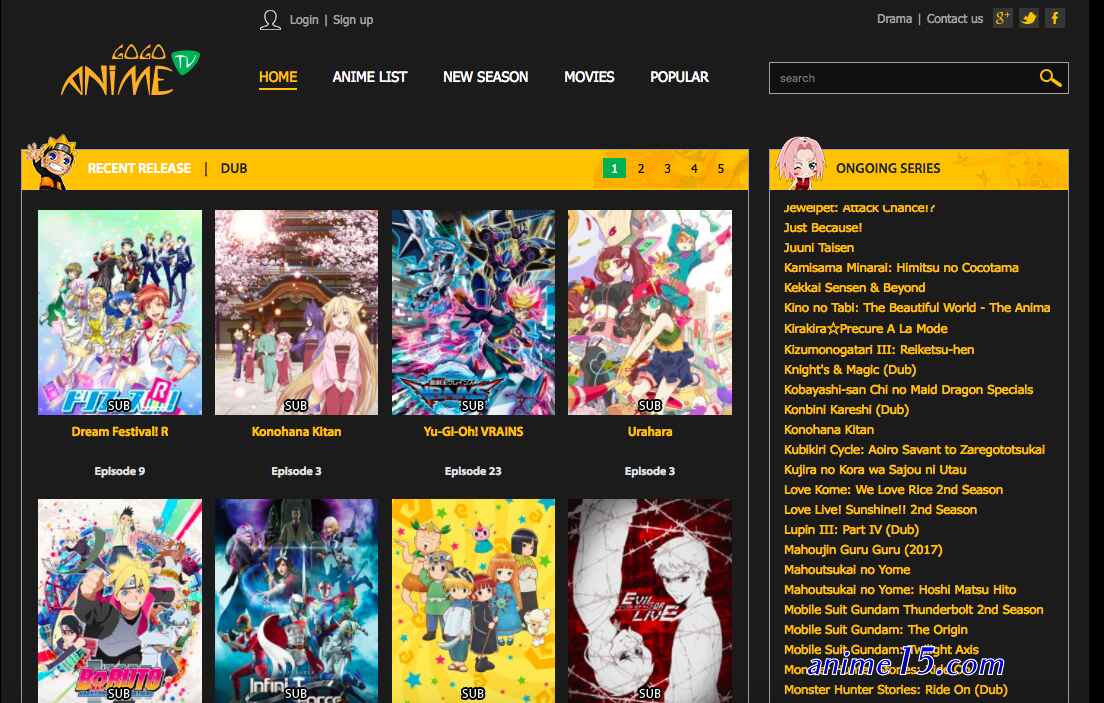Open the NEW SEASON menu
This screenshot has width=1104, height=703.
tap(485, 77)
